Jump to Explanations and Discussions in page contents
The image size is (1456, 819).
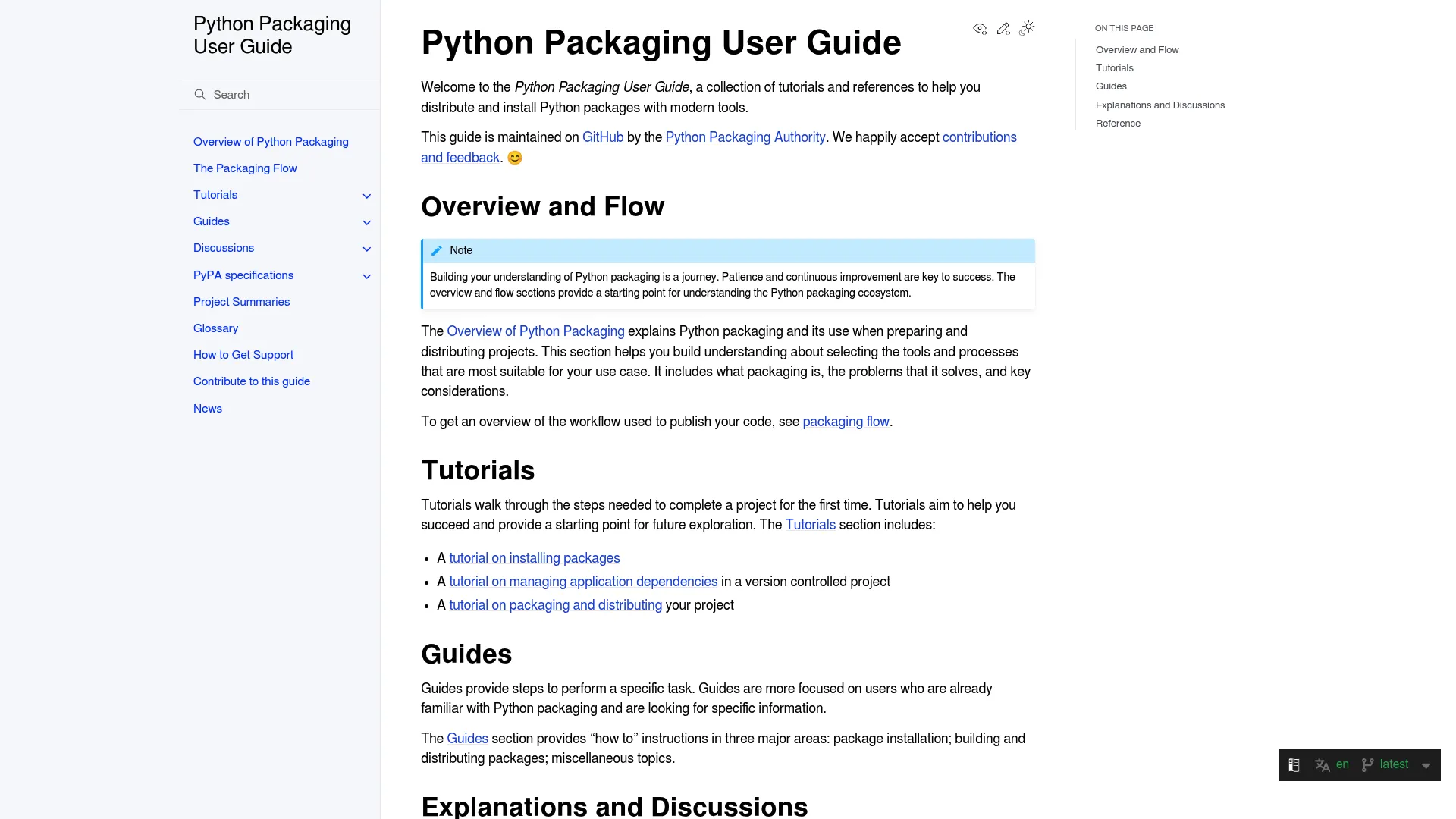click(1160, 105)
